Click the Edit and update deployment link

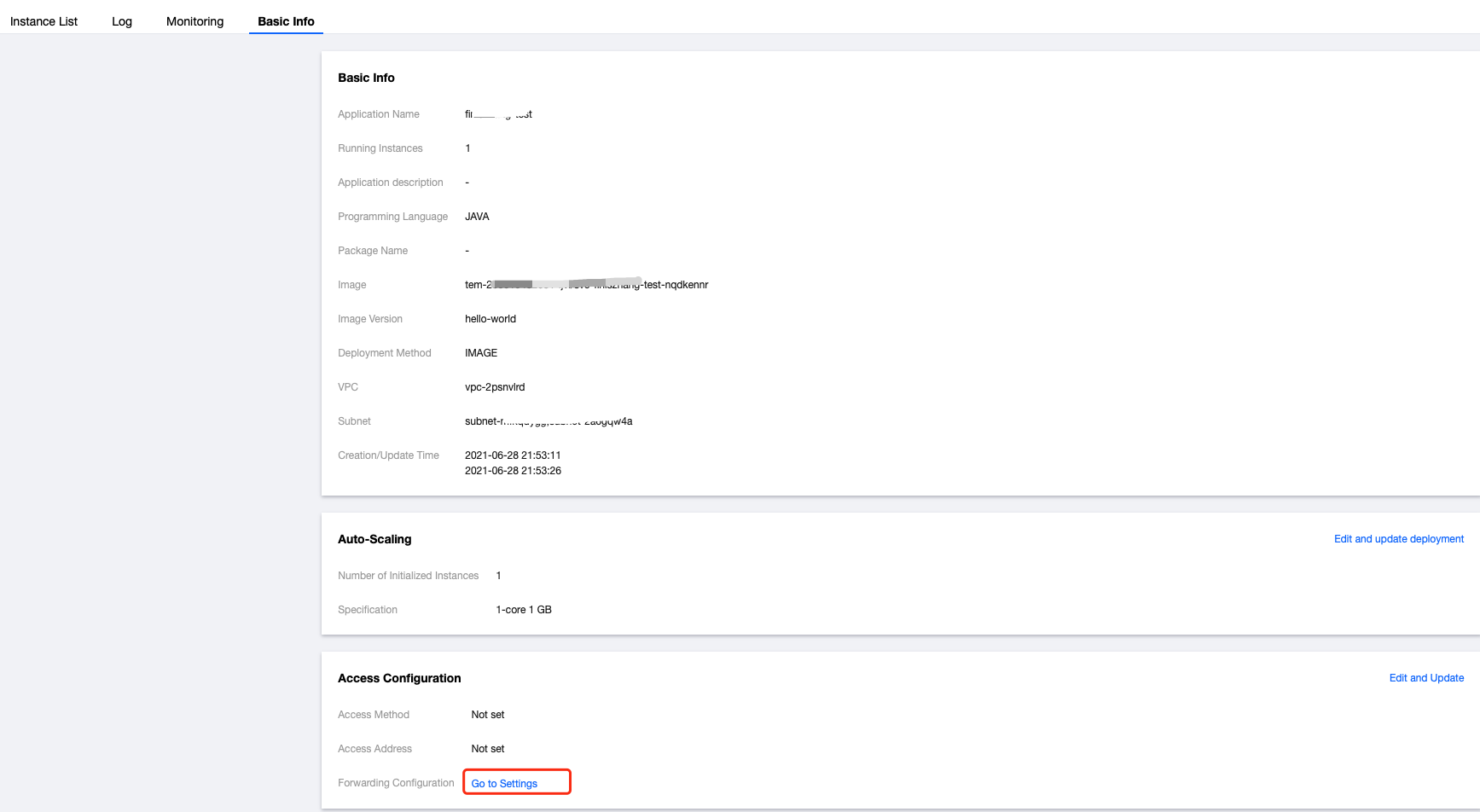coord(1398,539)
